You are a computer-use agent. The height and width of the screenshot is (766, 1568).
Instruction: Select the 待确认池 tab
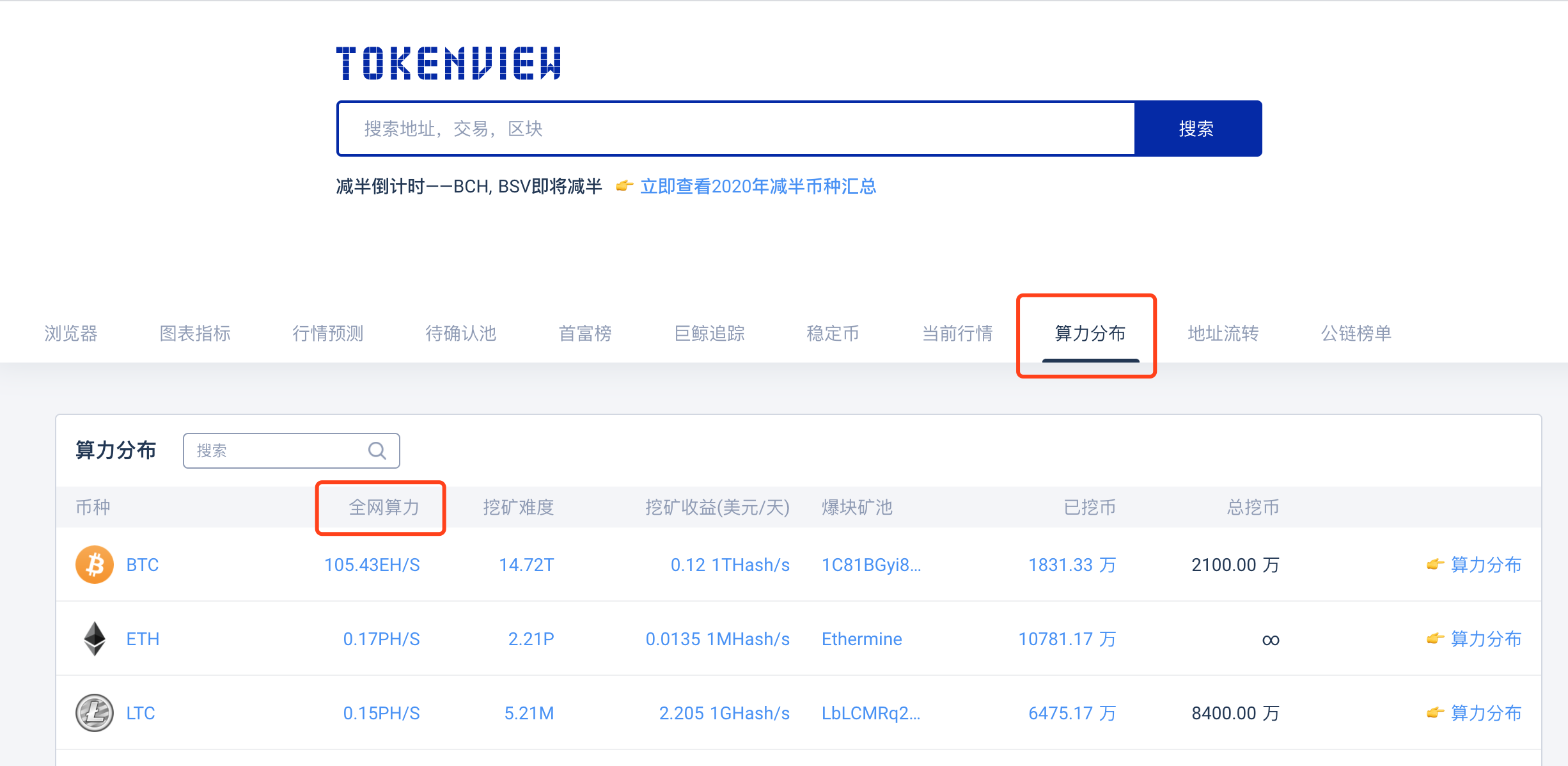[461, 333]
